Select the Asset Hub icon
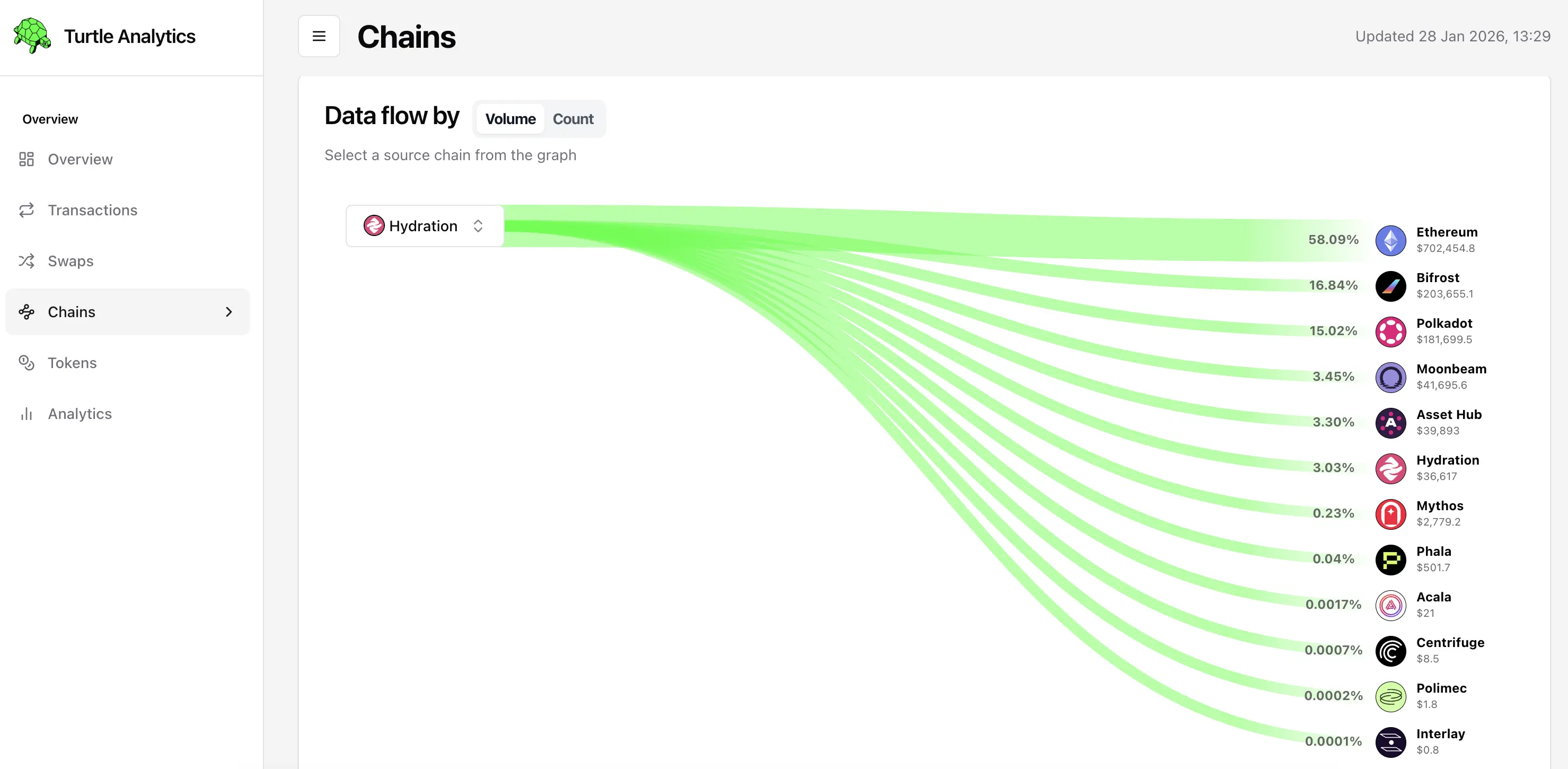The height and width of the screenshot is (769, 1568). (x=1390, y=423)
